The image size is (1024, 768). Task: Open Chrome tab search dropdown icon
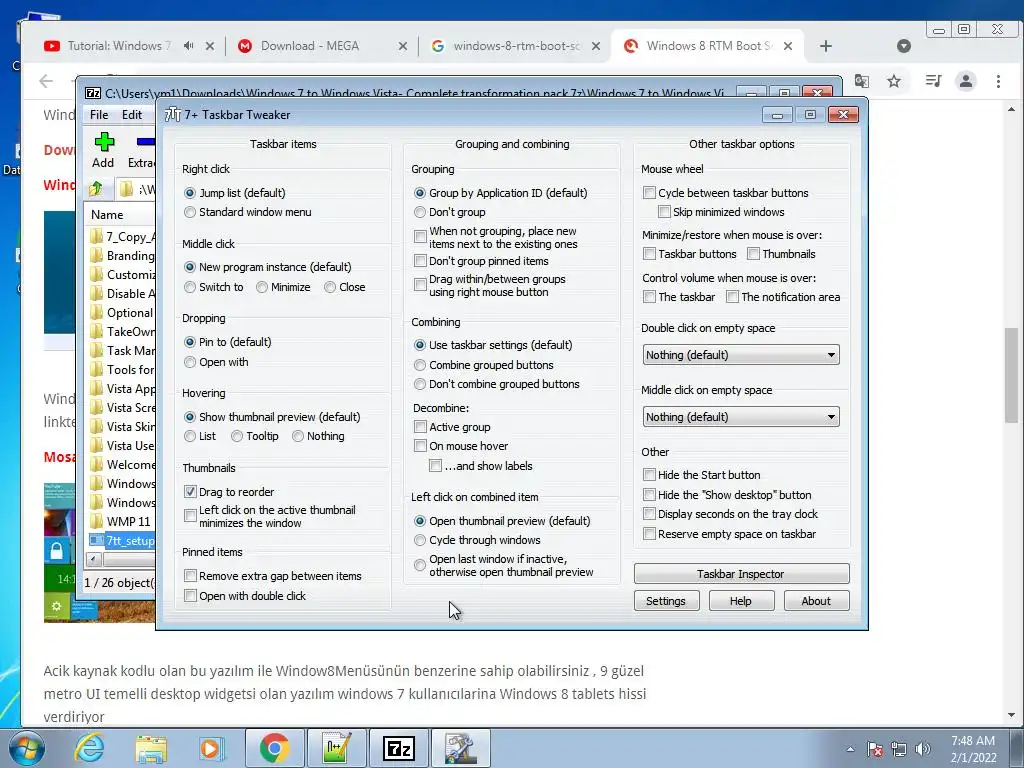pos(904,46)
